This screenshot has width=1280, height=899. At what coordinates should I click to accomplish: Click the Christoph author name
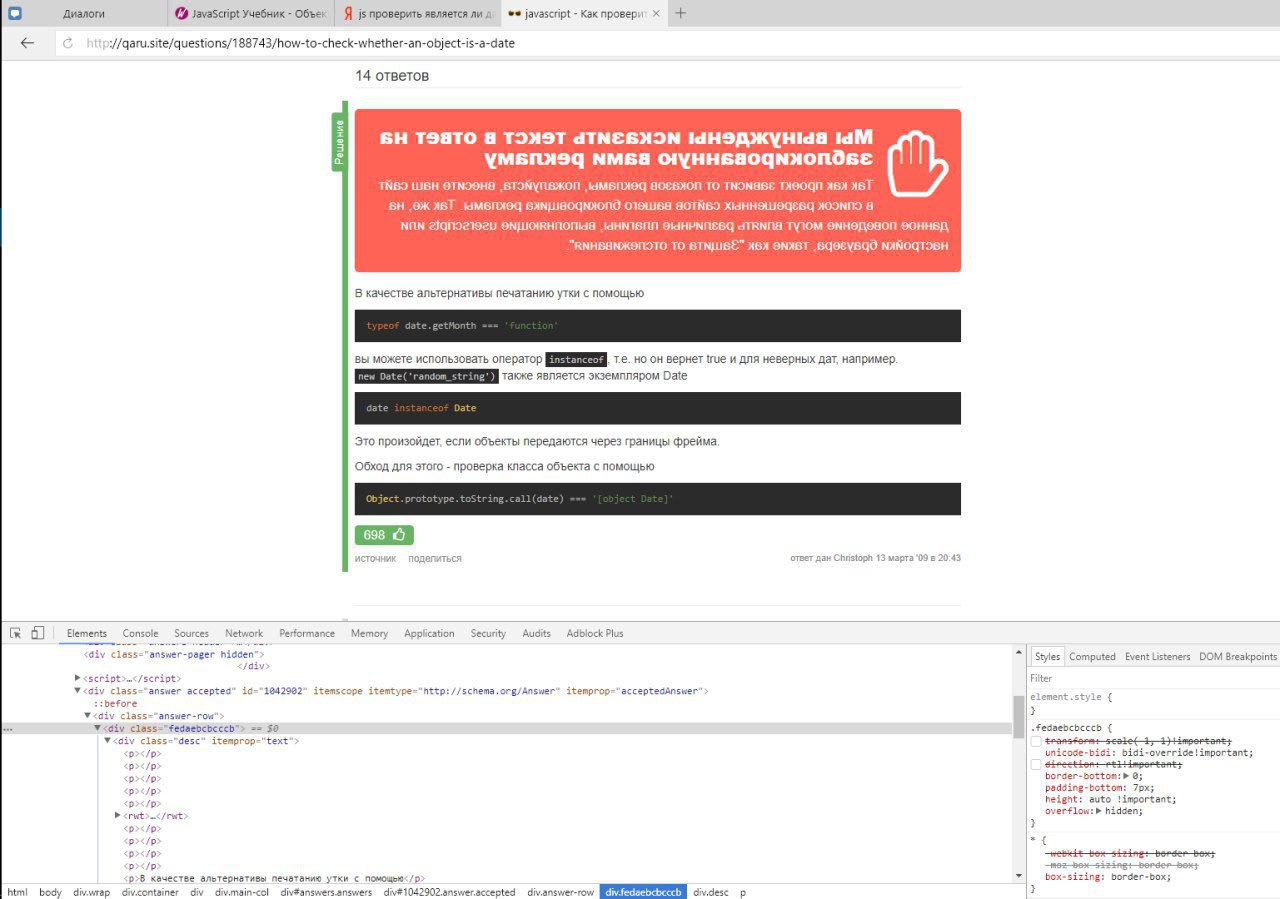point(853,558)
